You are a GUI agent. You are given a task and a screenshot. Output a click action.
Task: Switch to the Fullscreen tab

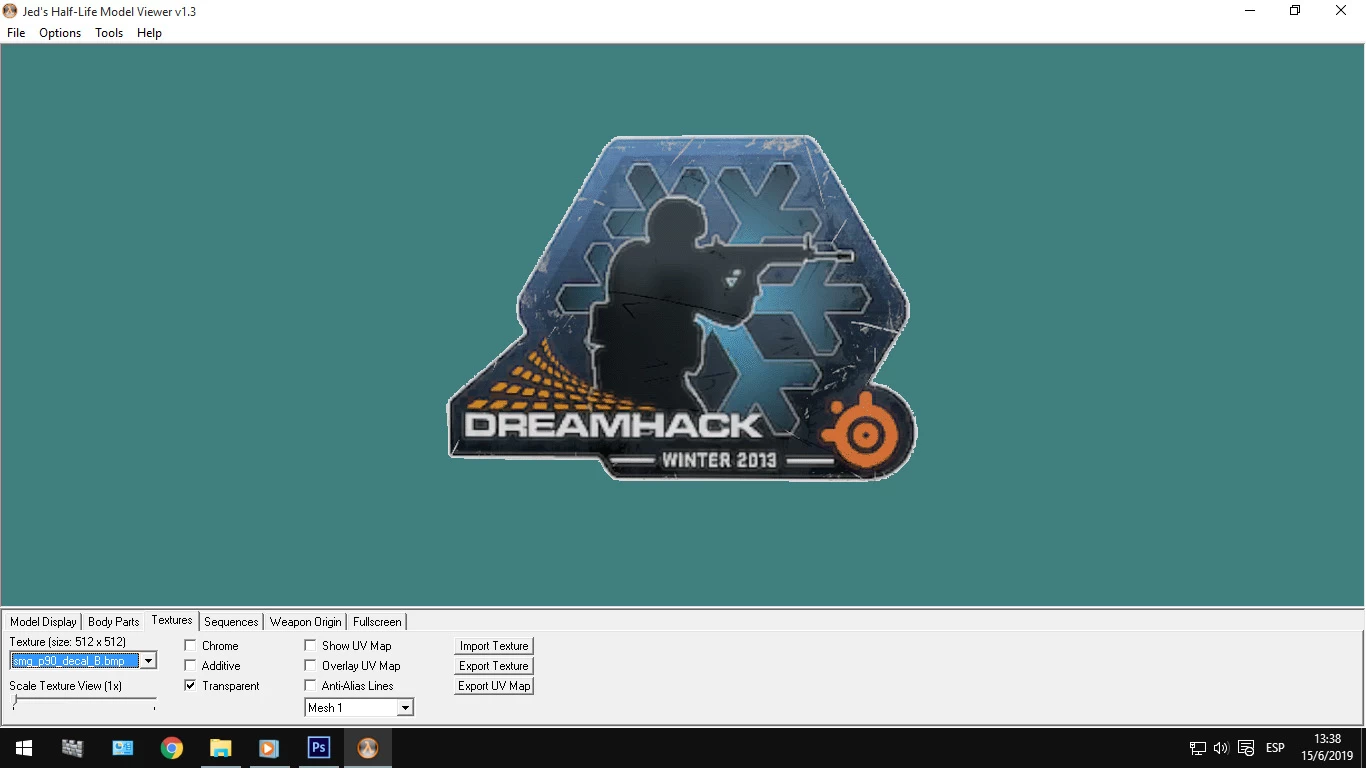tap(377, 622)
